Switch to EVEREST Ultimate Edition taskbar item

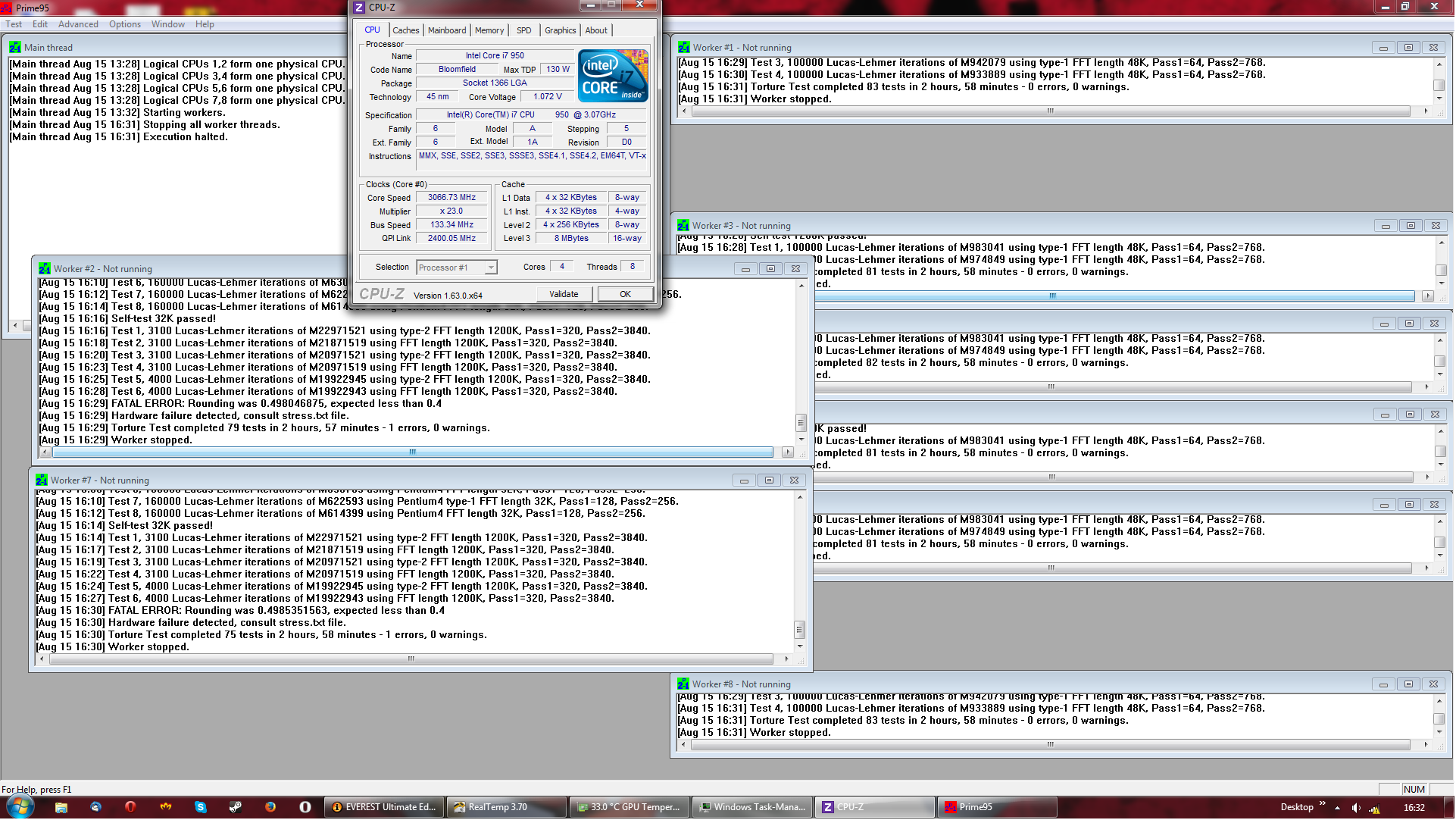point(384,808)
